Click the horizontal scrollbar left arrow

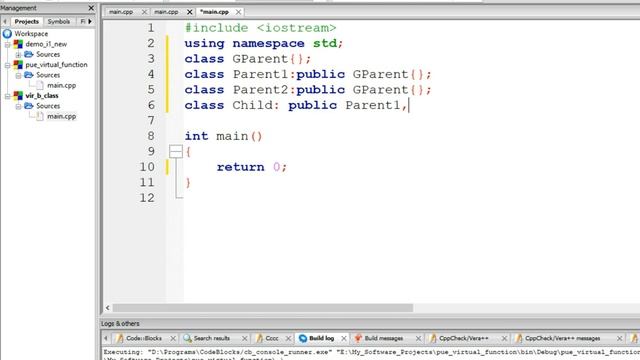point(108,307)
